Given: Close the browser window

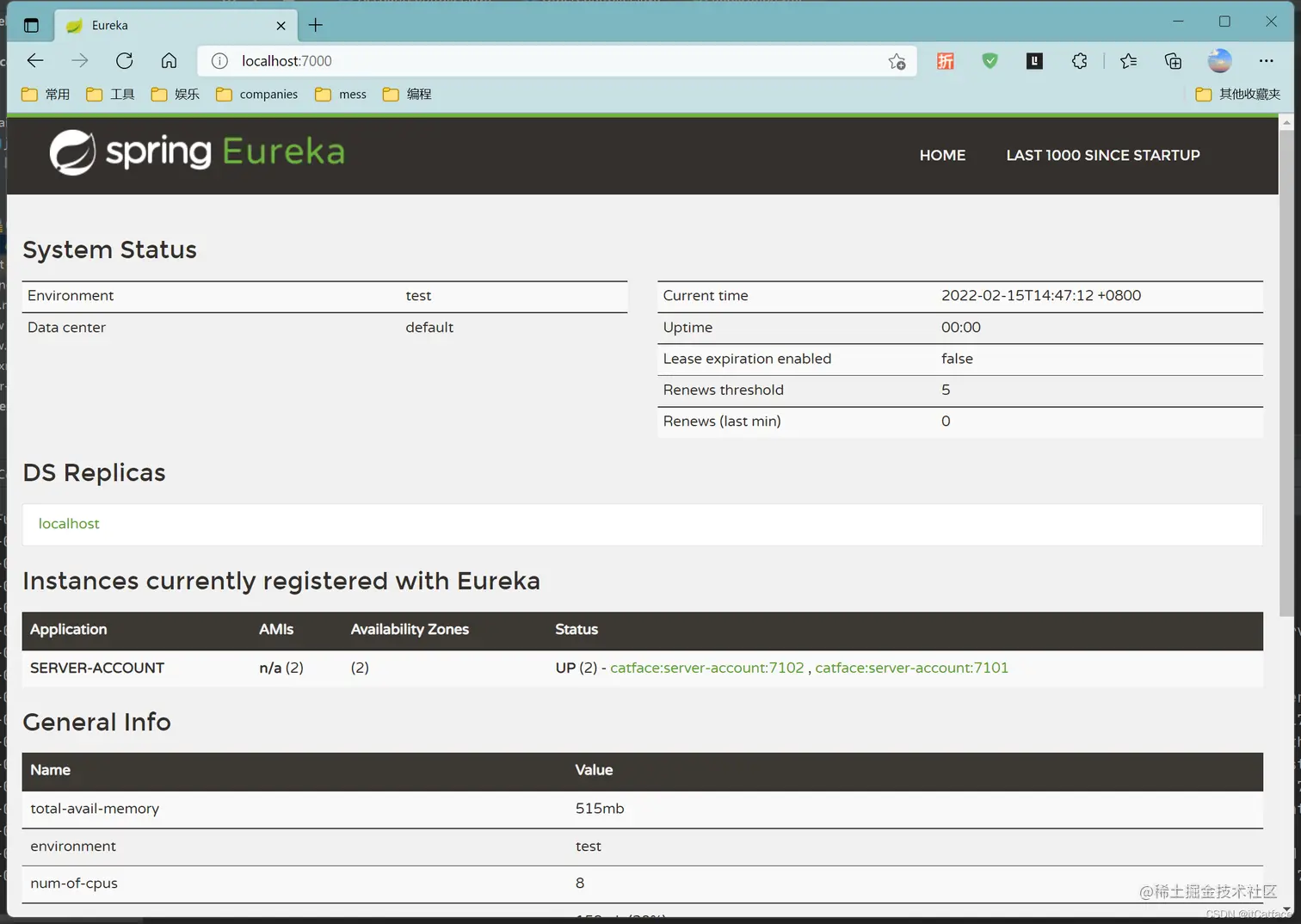Looking at the screenshot, I should point(1271,22).
